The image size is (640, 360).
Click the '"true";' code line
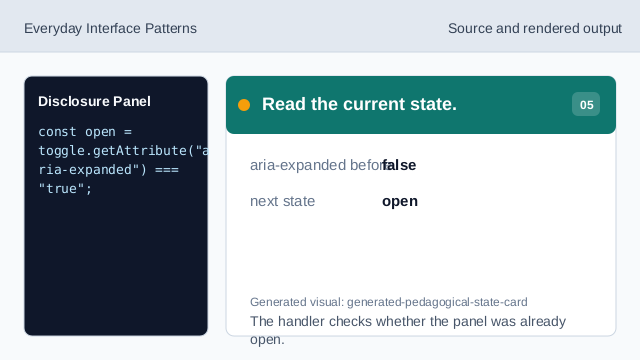click(65, 189)
